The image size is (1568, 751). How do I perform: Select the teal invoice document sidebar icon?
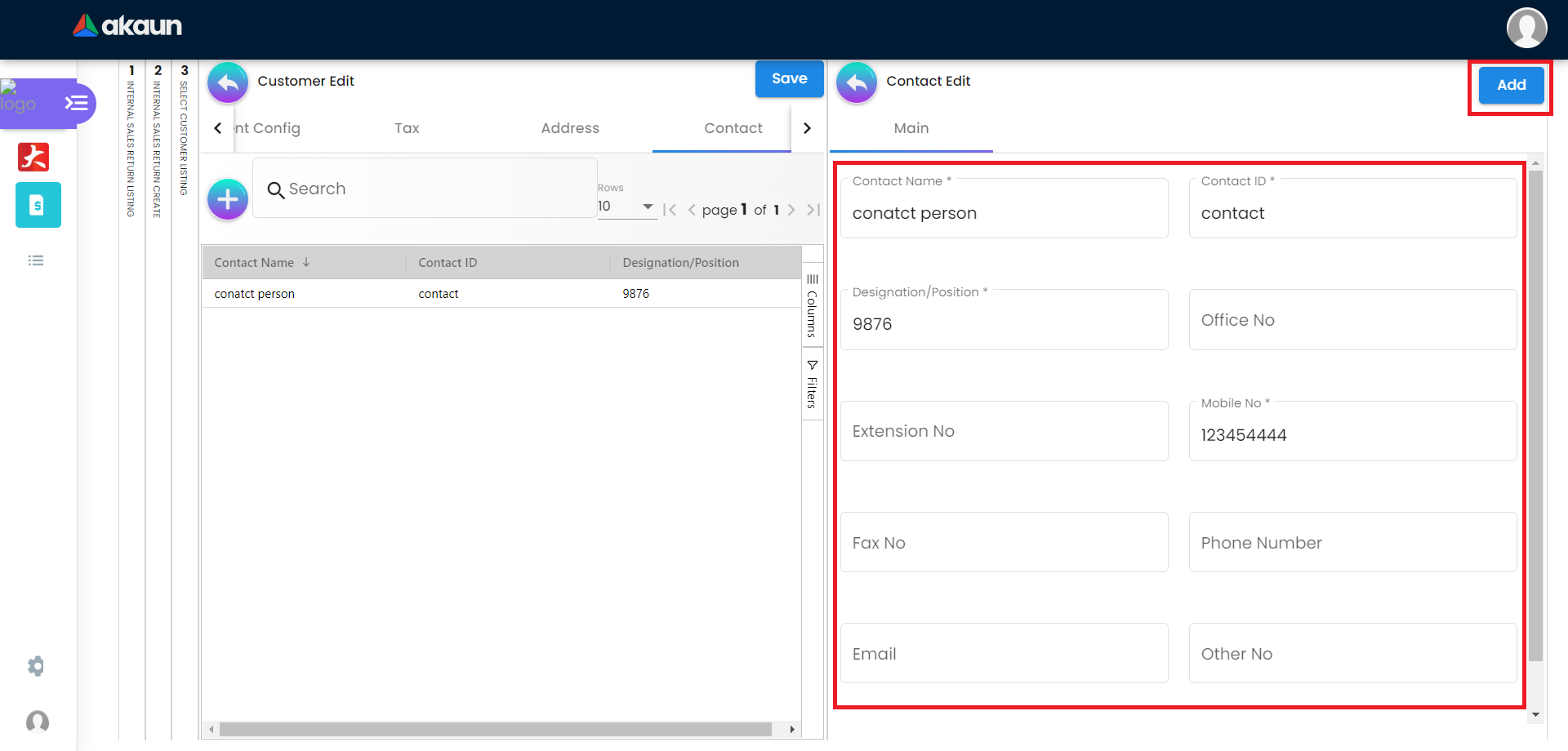[38, 205]
